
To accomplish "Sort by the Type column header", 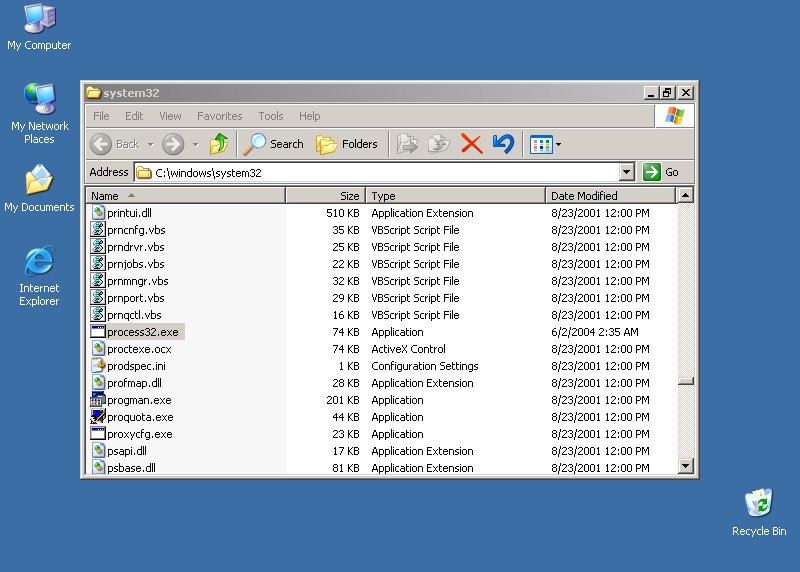I will pos(455,195).
